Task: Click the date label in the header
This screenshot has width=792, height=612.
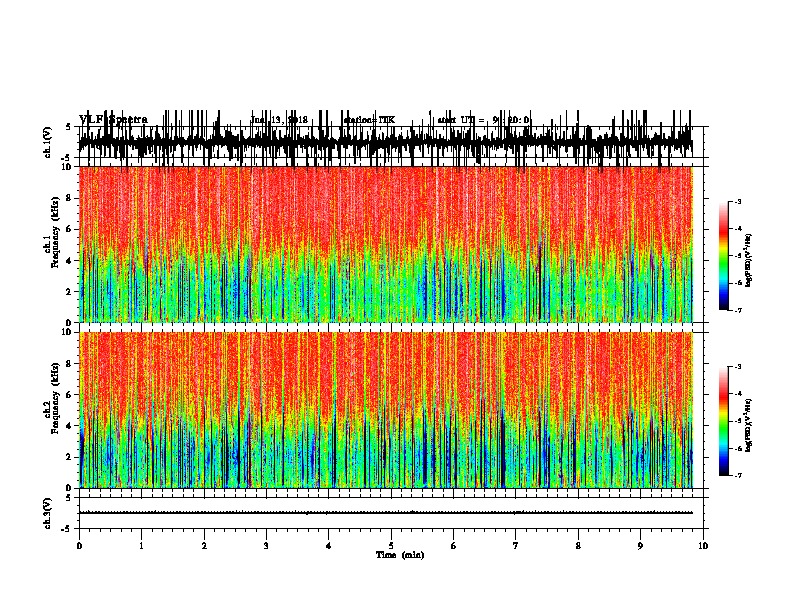Action: (279, 120)
